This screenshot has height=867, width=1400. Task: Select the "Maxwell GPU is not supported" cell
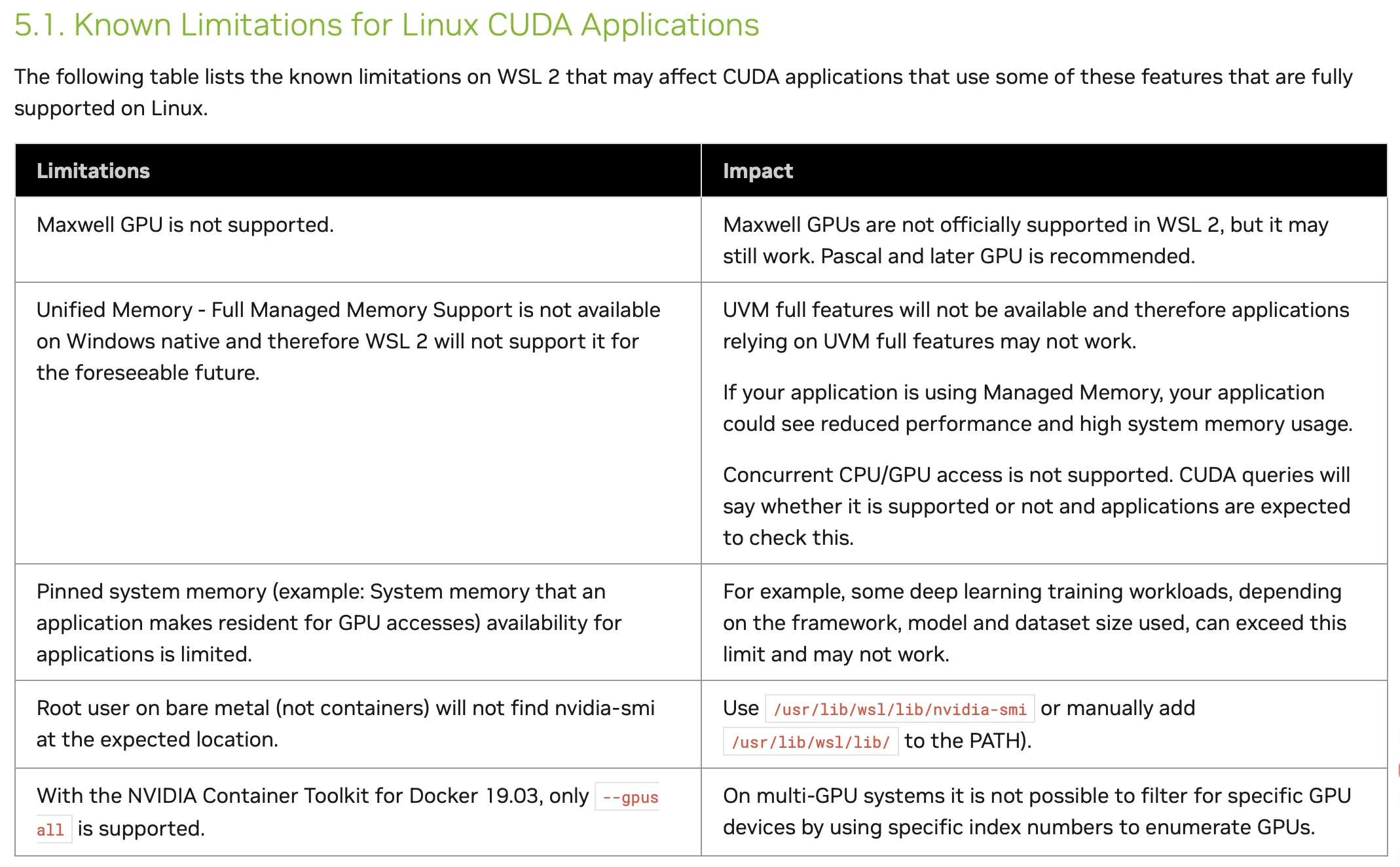coord(185,225)
